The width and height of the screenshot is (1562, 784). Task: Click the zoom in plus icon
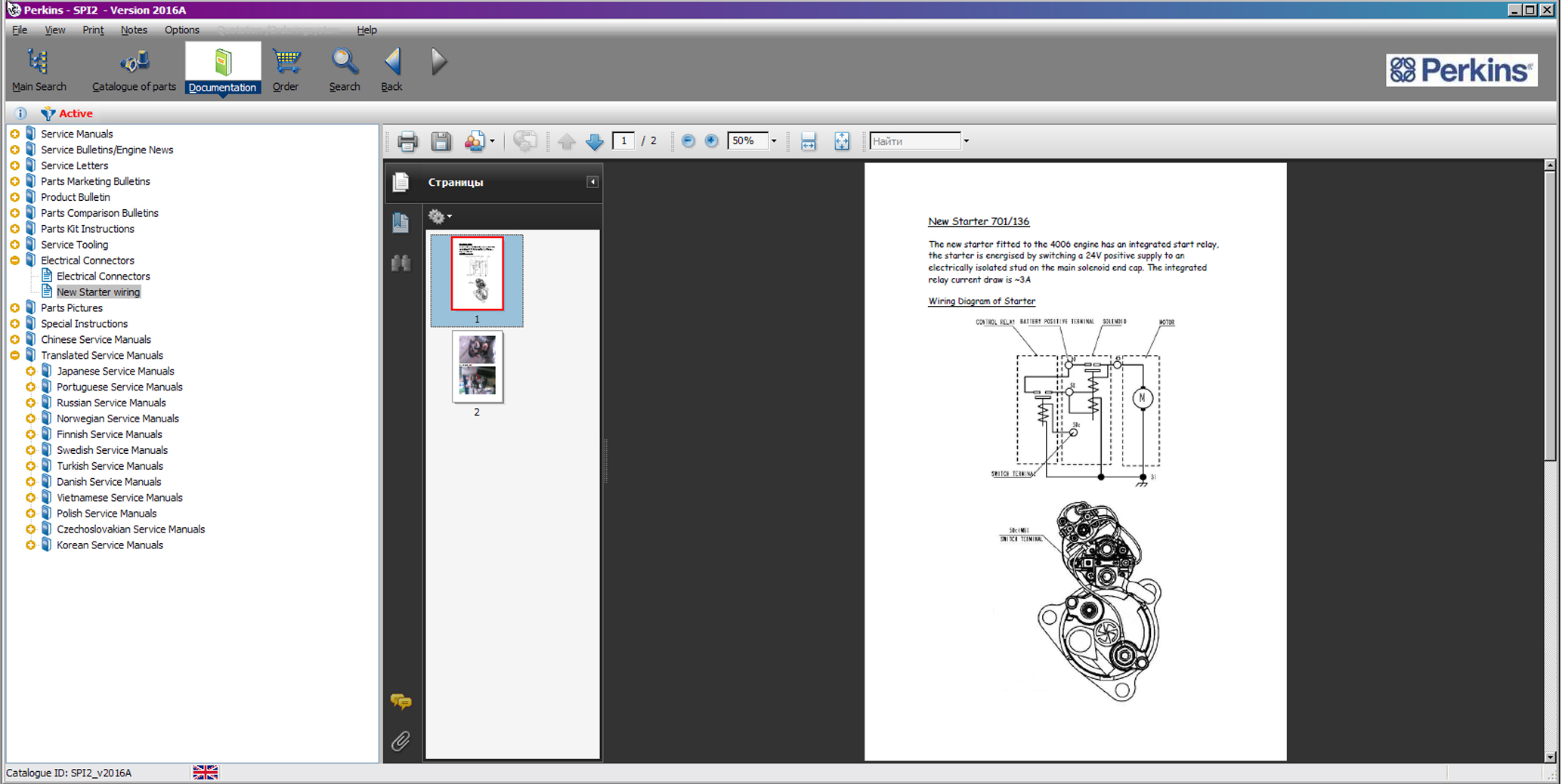(x=711, y=141)
